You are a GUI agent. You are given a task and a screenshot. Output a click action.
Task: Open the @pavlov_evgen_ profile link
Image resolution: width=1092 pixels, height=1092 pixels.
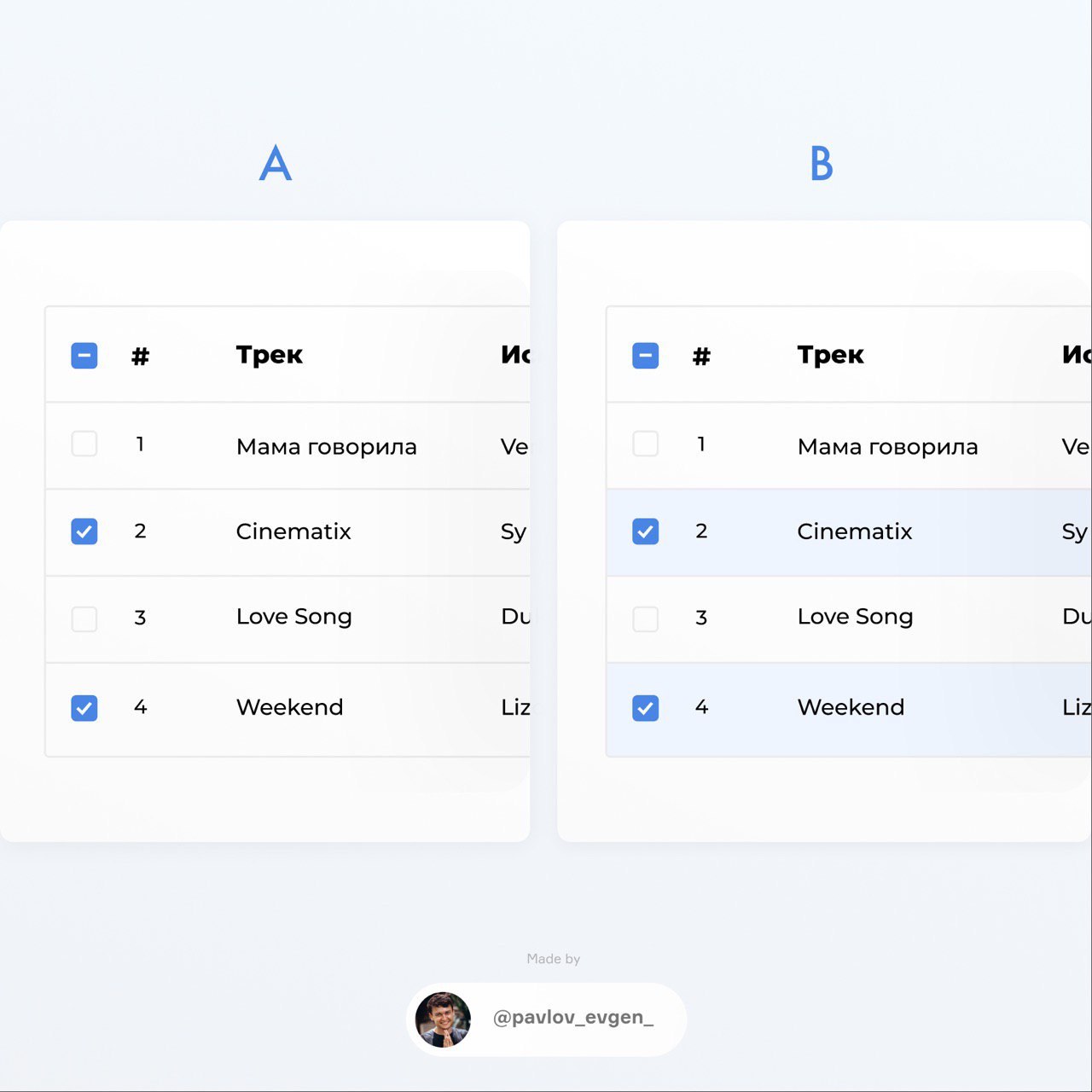(x=573, y=1017)
